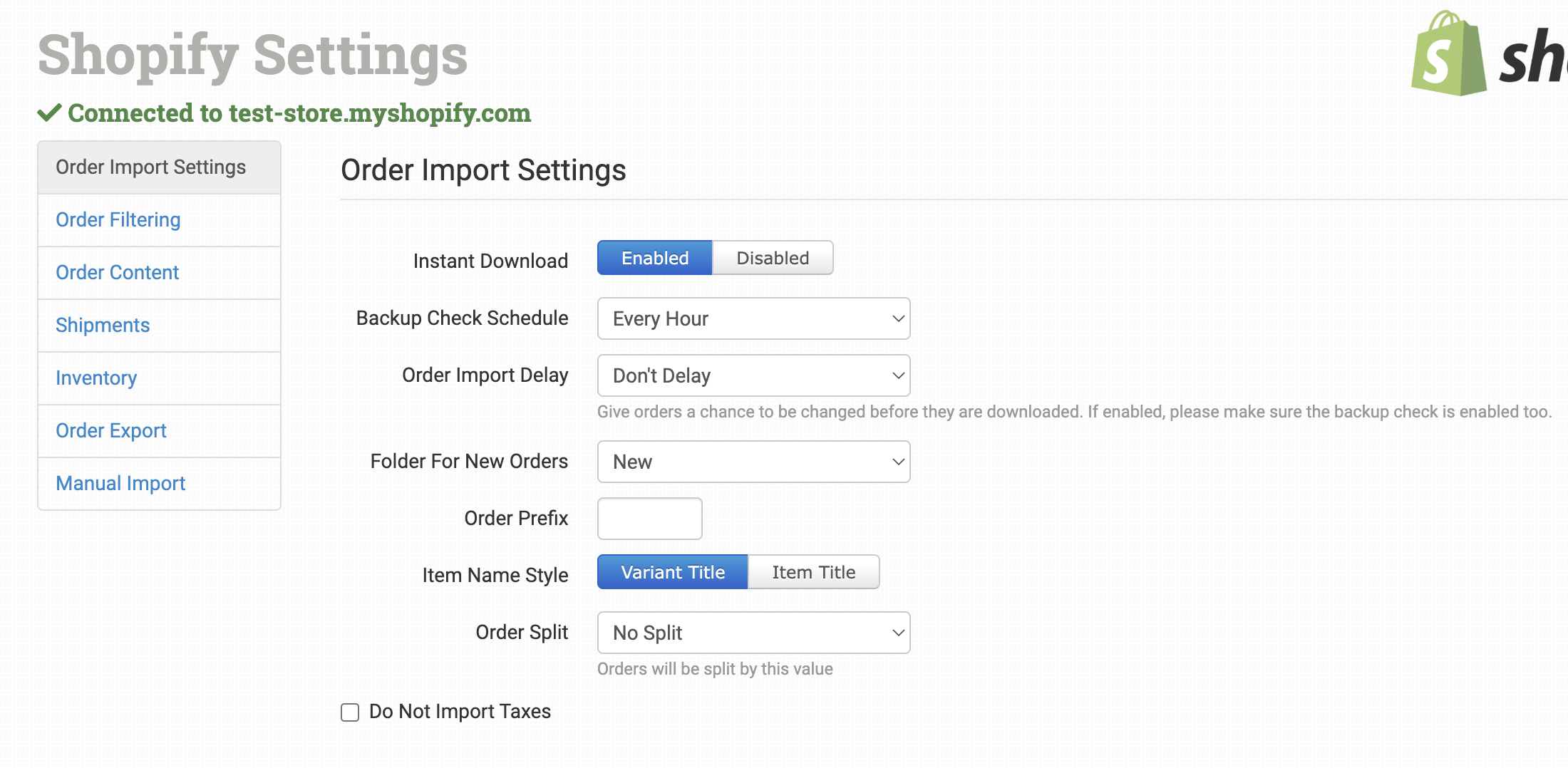Click the Order Prefix text field
The image size is (1568, 768).
click(x=649, y=519)
